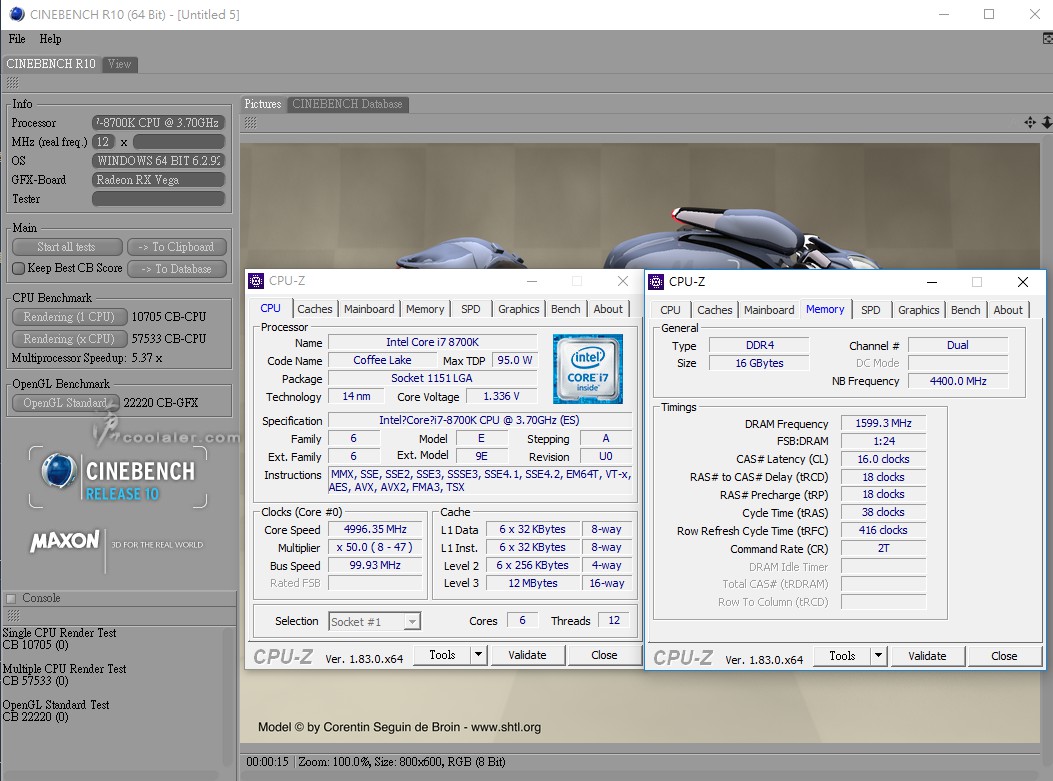Click the NB Frequency value 4400.0 MHz
The height and width of the screenshot is (781, 1053).
point(958,381)
